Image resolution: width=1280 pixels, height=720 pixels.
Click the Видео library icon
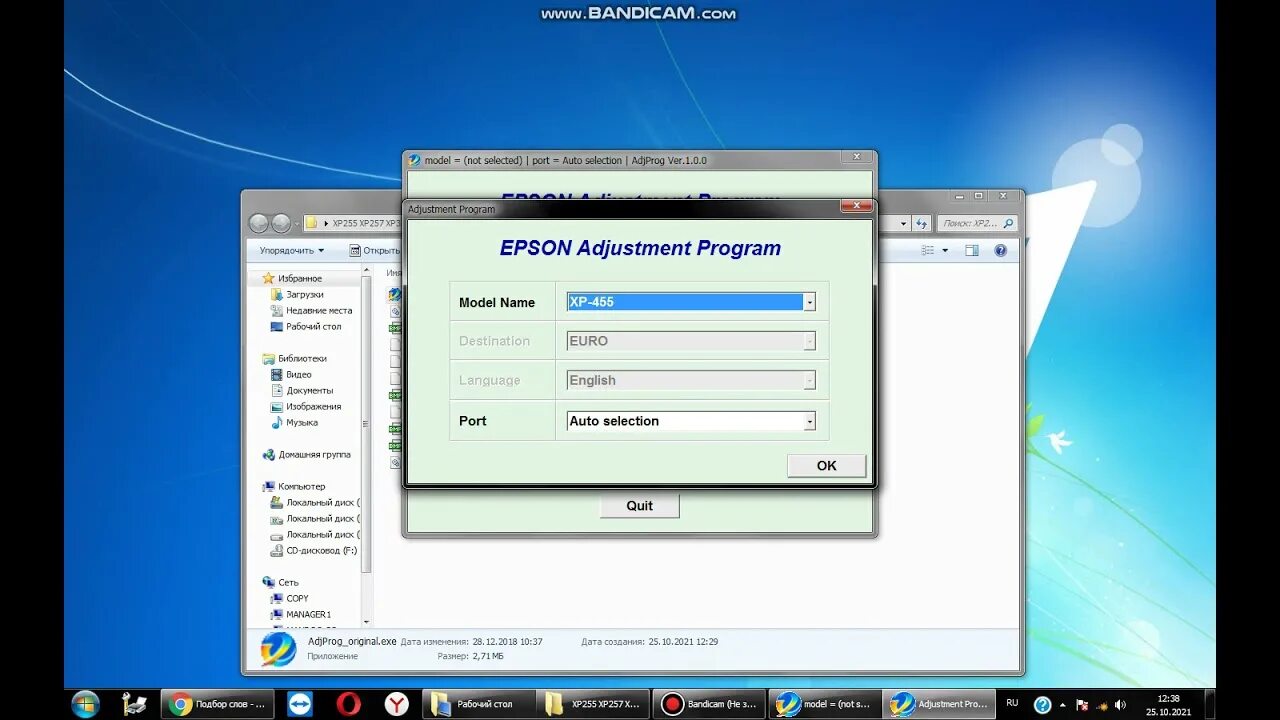click(277, 375)
